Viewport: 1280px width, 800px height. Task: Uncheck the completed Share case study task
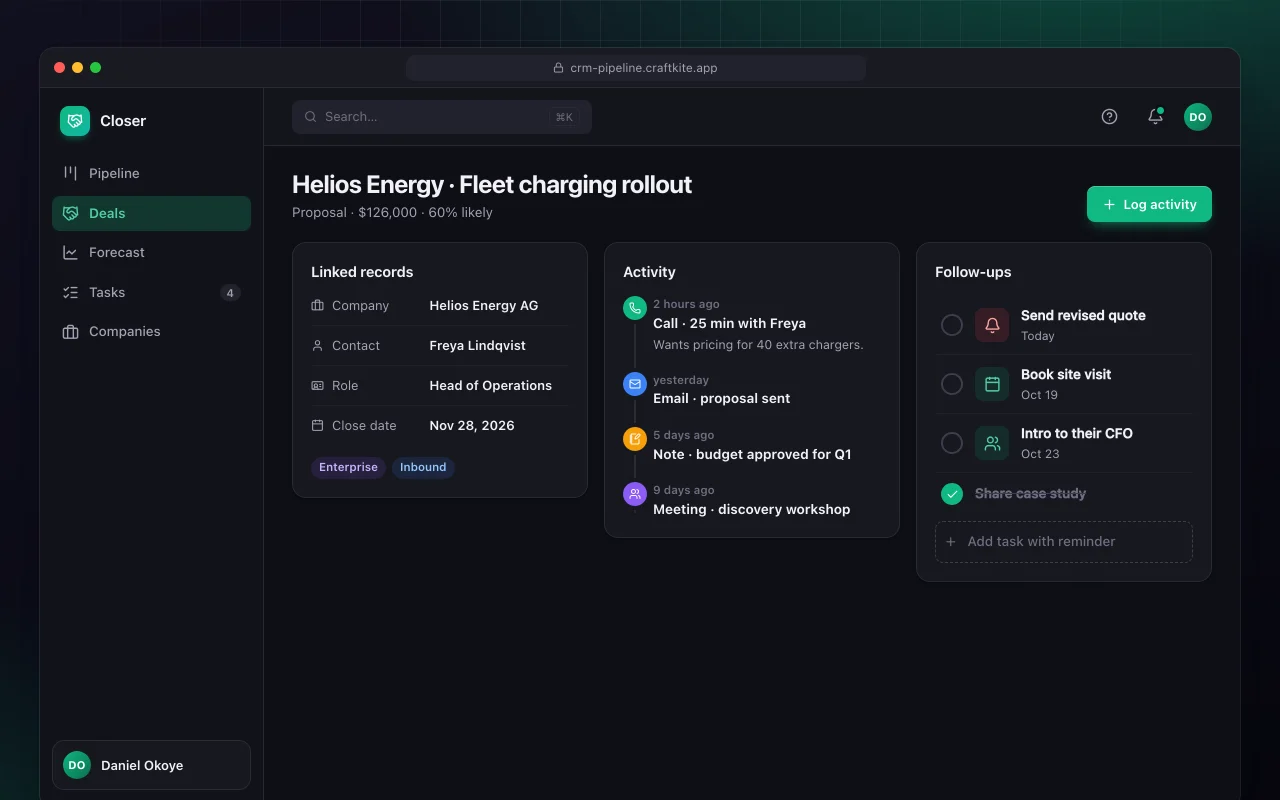click(952, 494)
